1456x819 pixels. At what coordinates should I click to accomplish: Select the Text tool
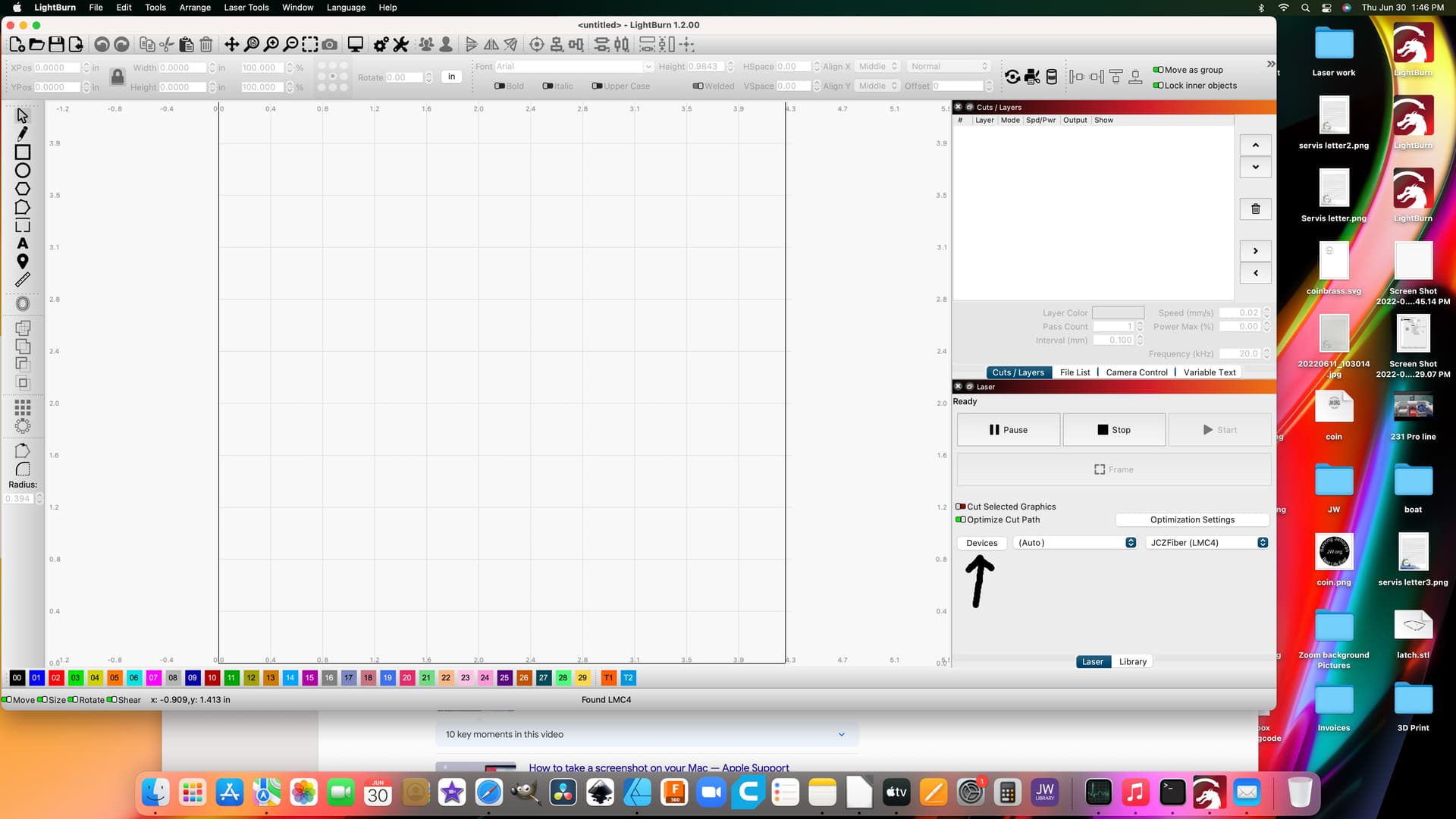pyautogui.click(x=23, y=243)
